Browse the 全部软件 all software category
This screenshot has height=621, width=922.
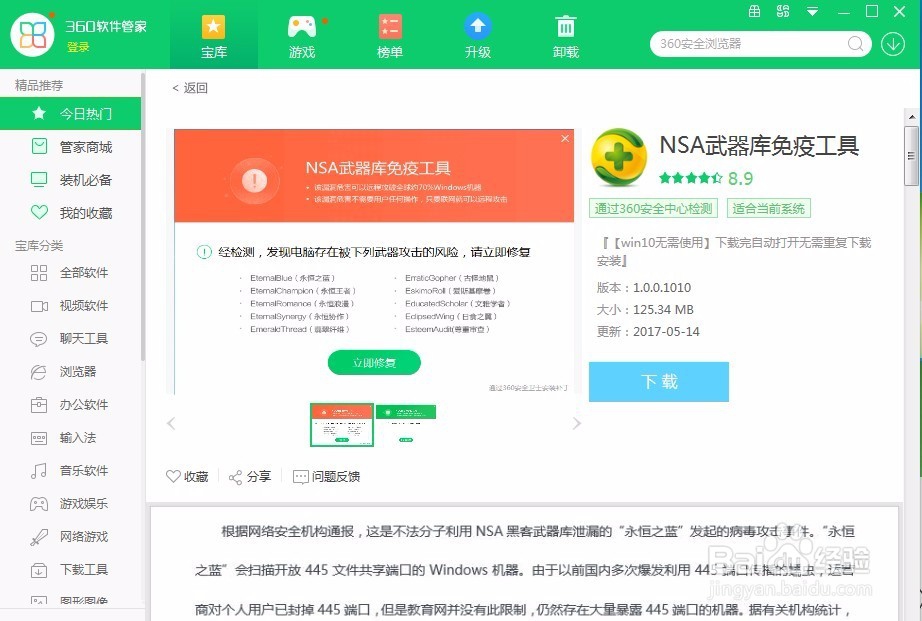pyautogui.click(x=85, y=272)
